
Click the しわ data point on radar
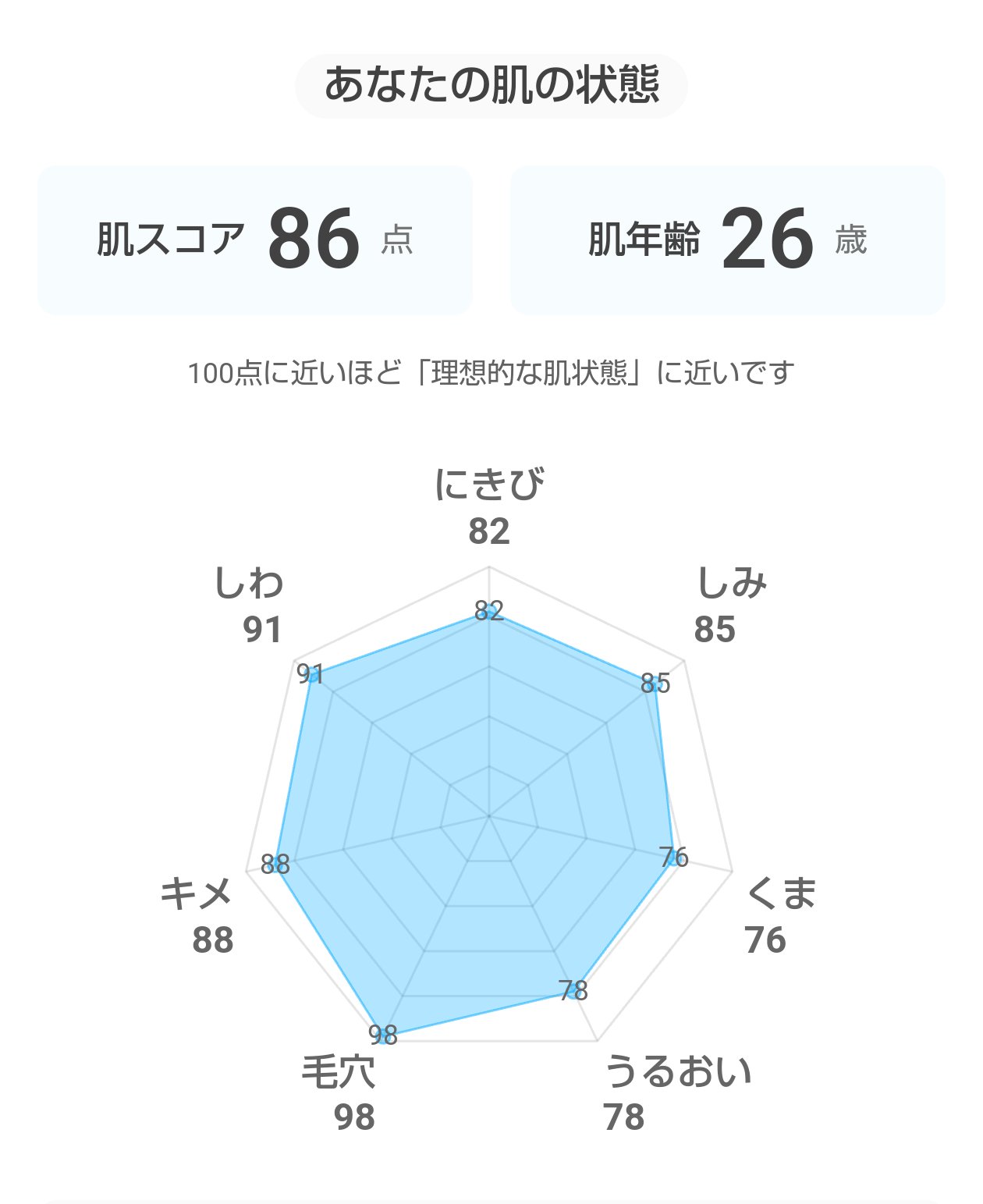[314, 676]
